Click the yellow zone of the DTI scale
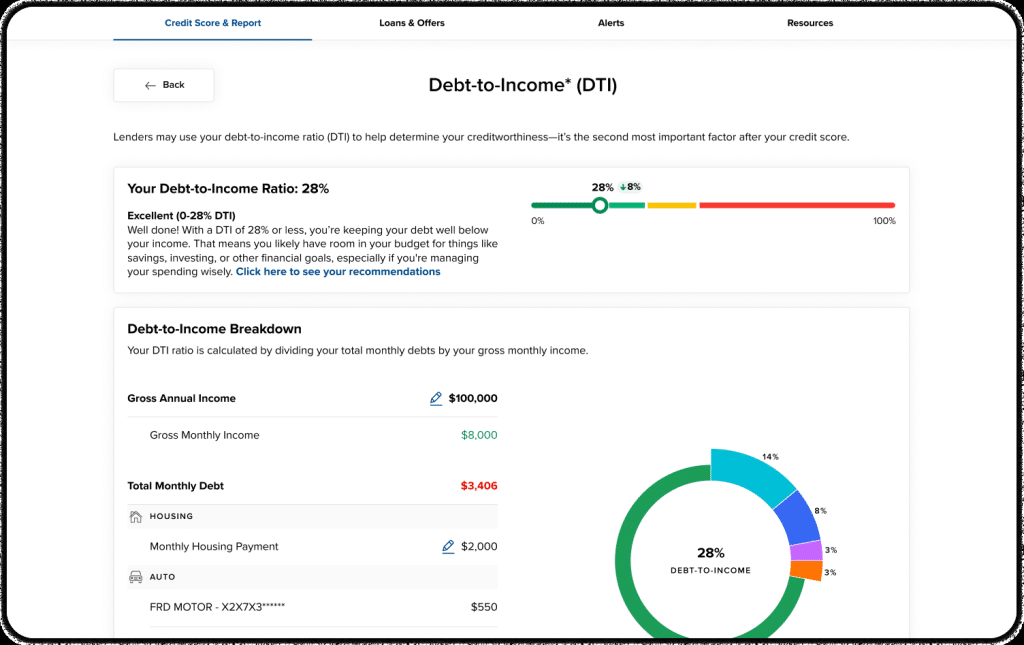The height and width of the screenshot is (645, 1024). (x=670, y=205)
